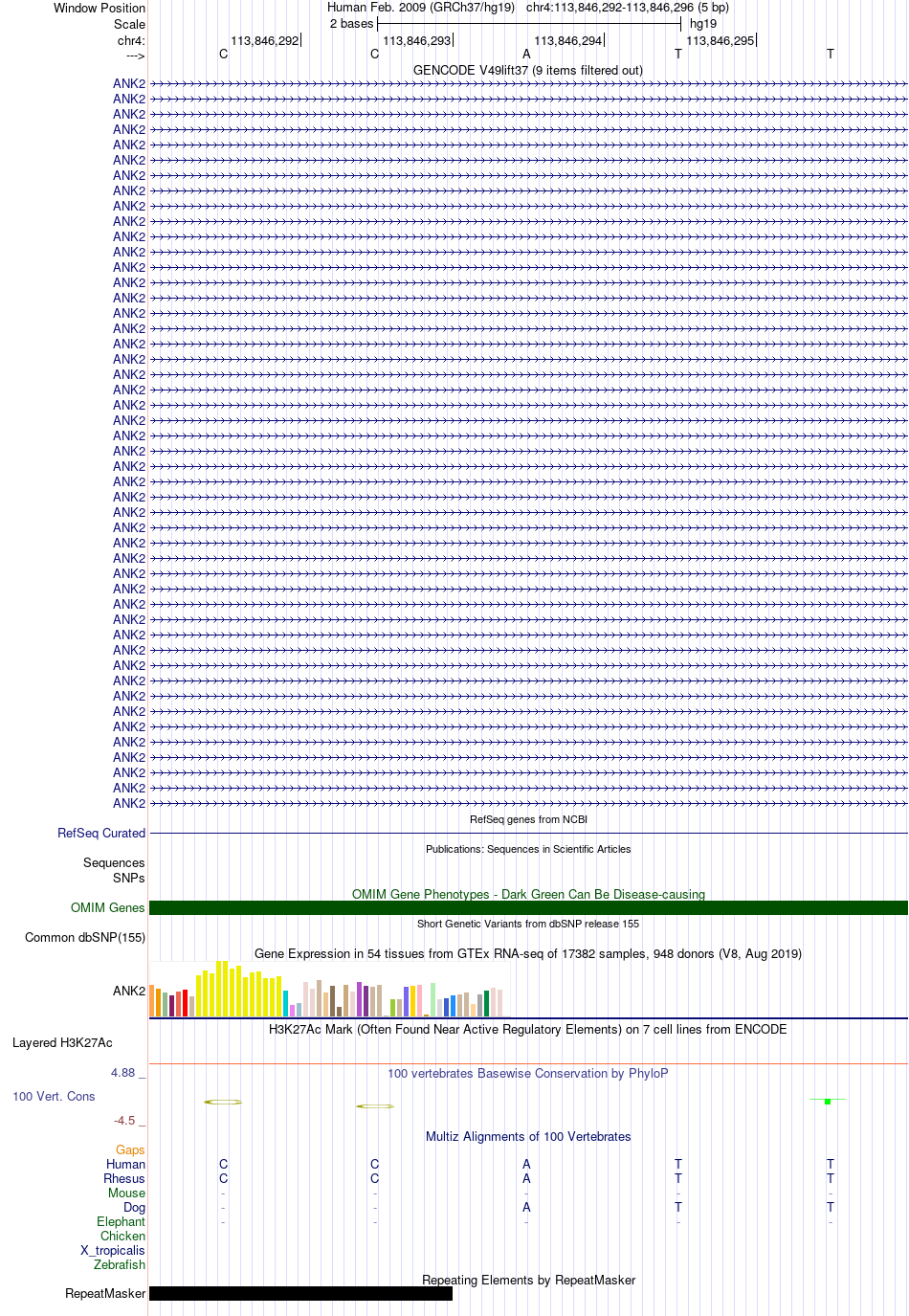Open the RepeatMasker side label
Image resolution: width=909 pixels, height=1316 pixels.
[105, 1293]
